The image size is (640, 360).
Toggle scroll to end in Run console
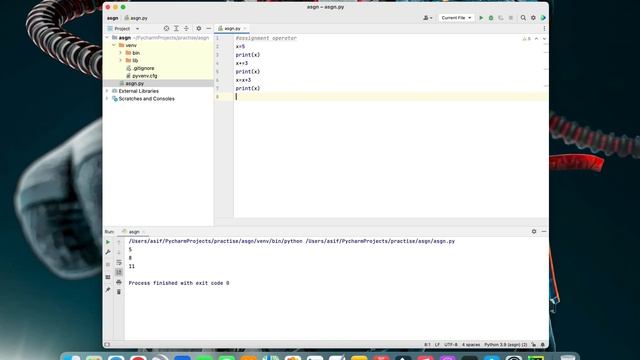coord(119,272)
